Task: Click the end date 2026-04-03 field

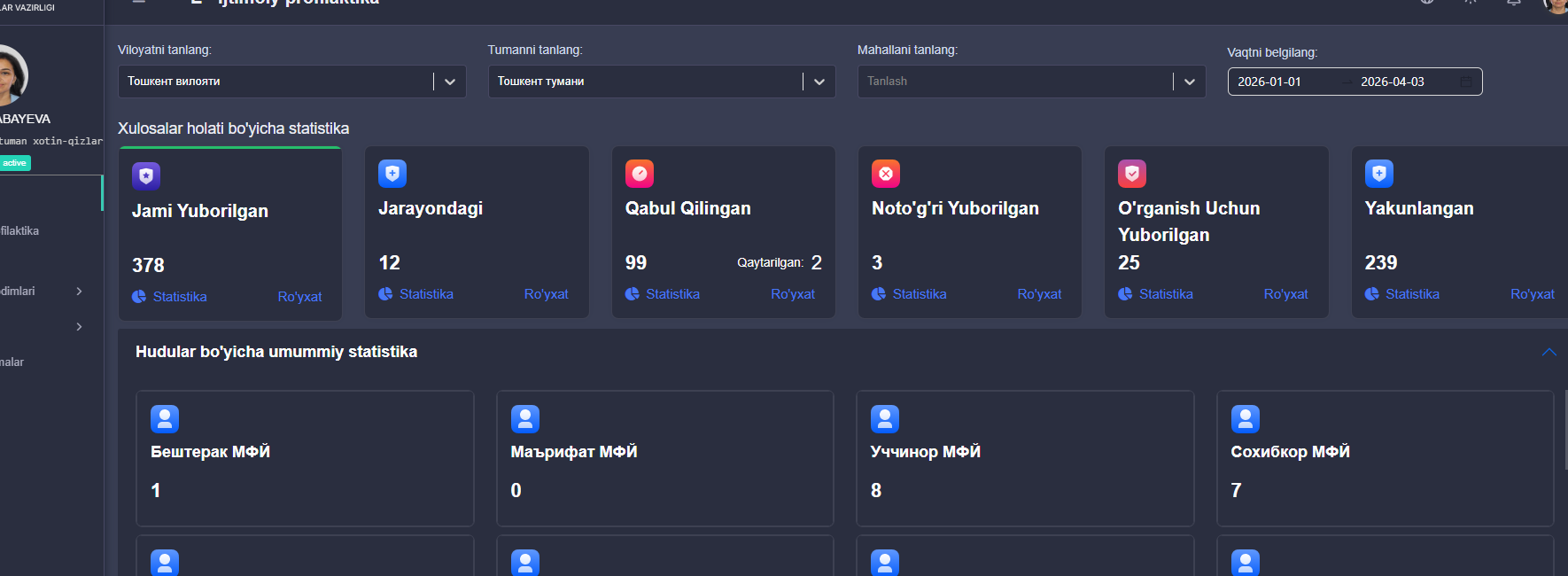Action: pos(1393,82)
